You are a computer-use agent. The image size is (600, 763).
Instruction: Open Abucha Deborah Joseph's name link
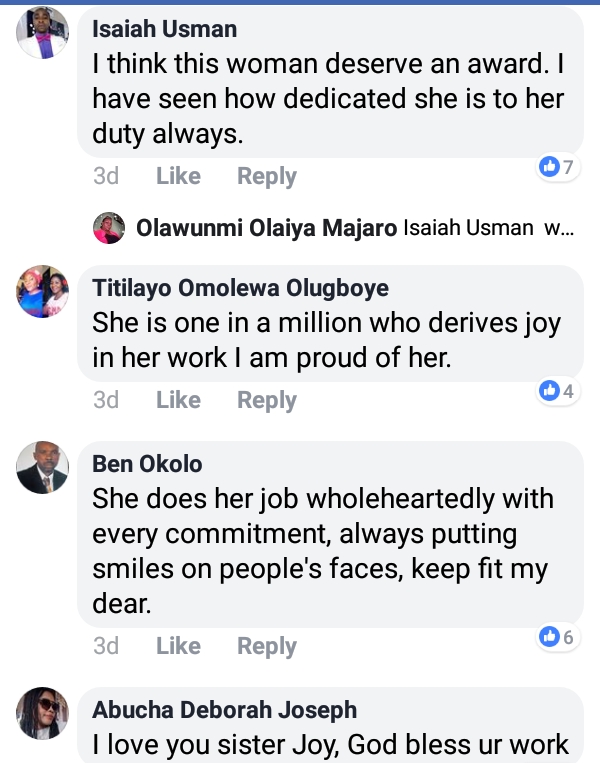224,710
